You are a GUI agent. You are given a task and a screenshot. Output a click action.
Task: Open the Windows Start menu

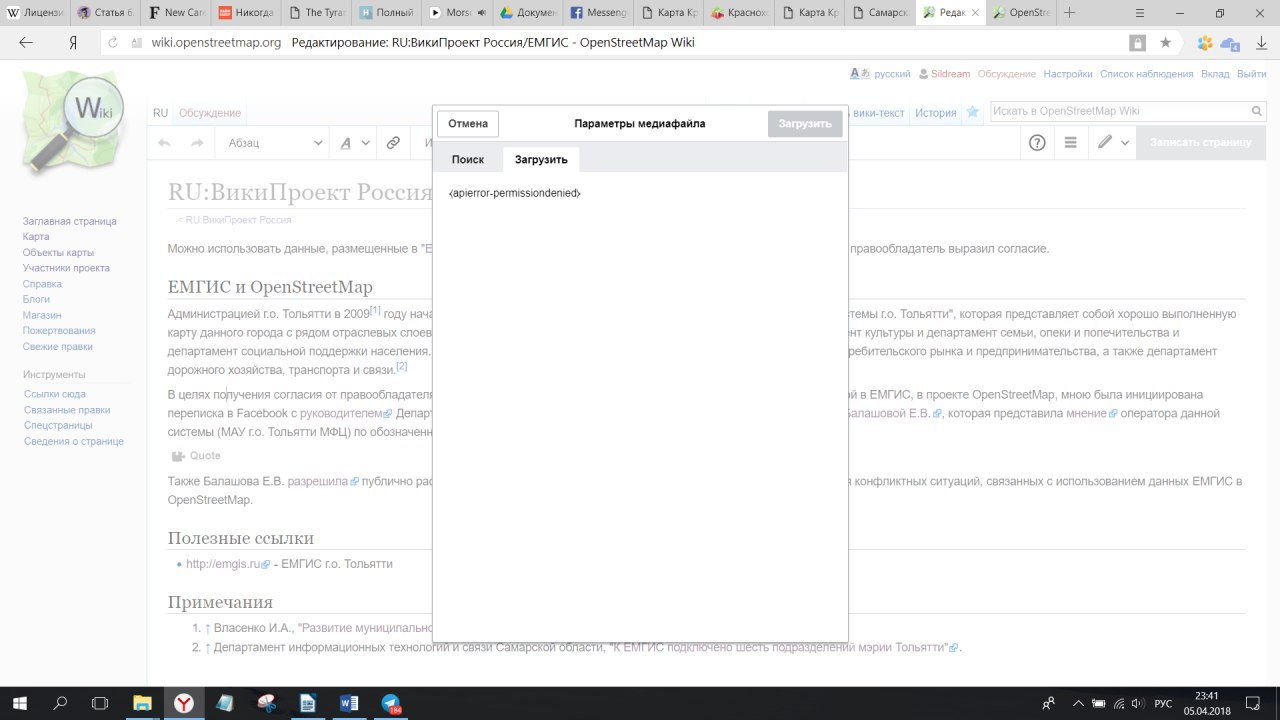[20, 703]
